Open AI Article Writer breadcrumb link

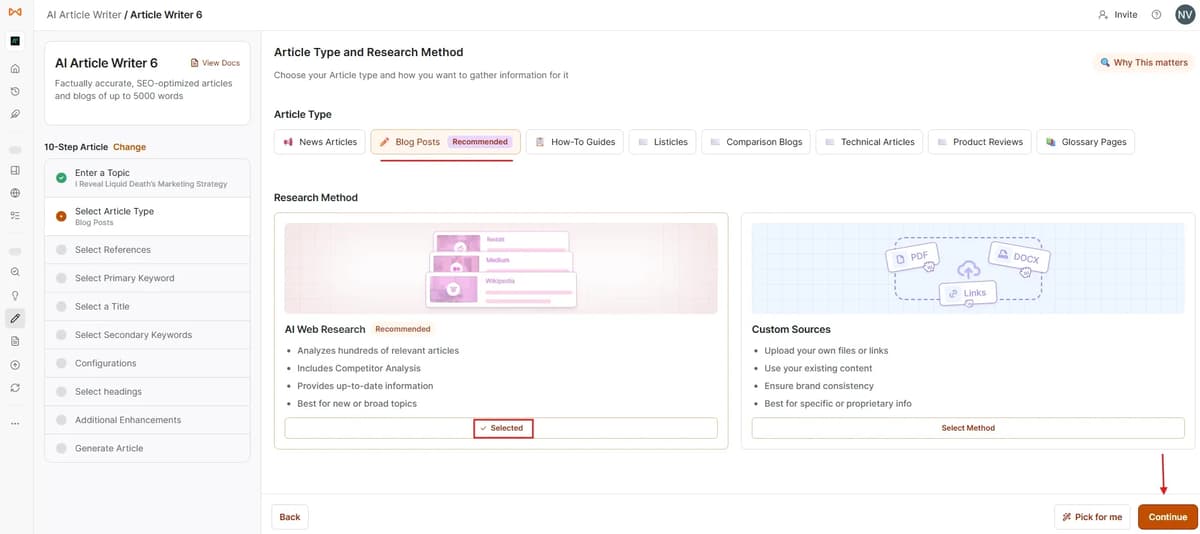[83, 15]
